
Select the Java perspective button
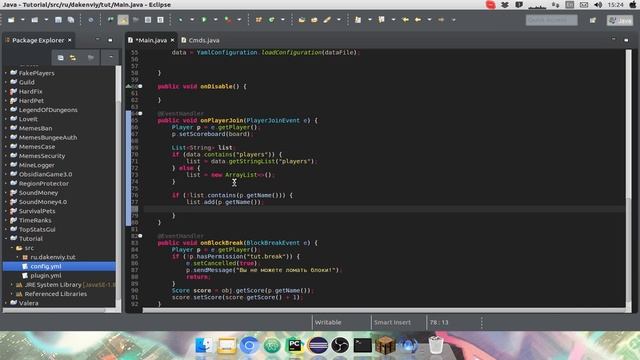620,20
